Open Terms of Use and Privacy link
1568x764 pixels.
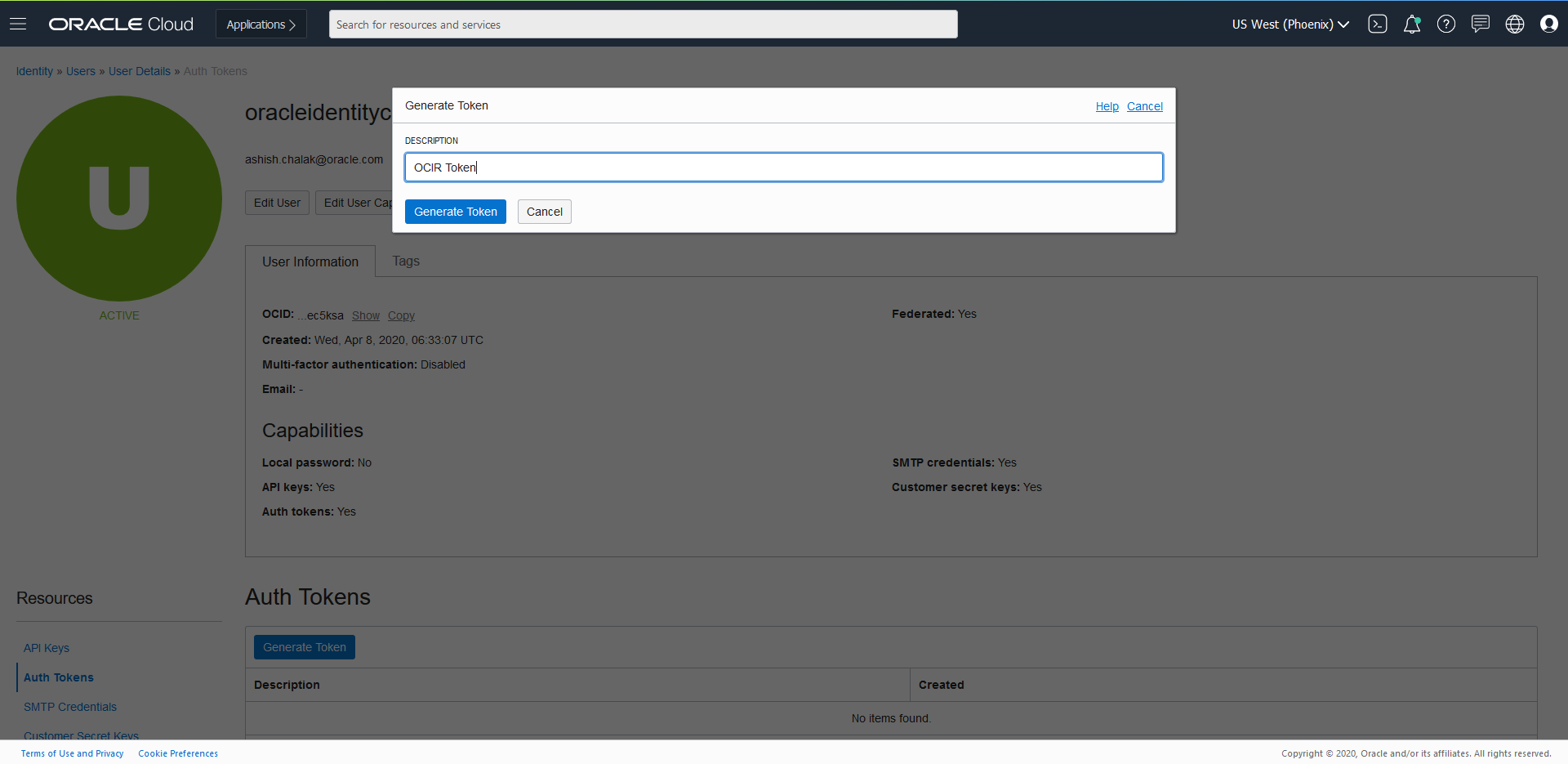click(73, 753)
